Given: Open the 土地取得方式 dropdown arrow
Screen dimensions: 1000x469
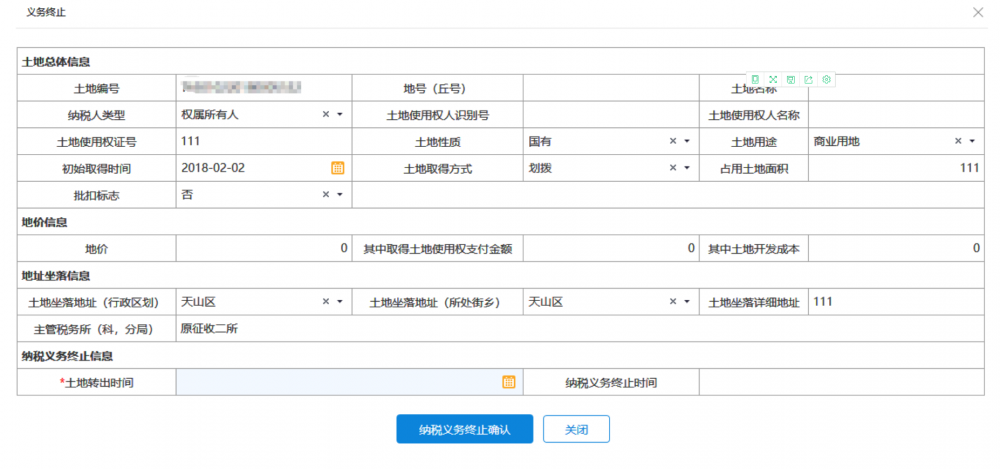Looking at the screenshot, I should coord(687,169).
